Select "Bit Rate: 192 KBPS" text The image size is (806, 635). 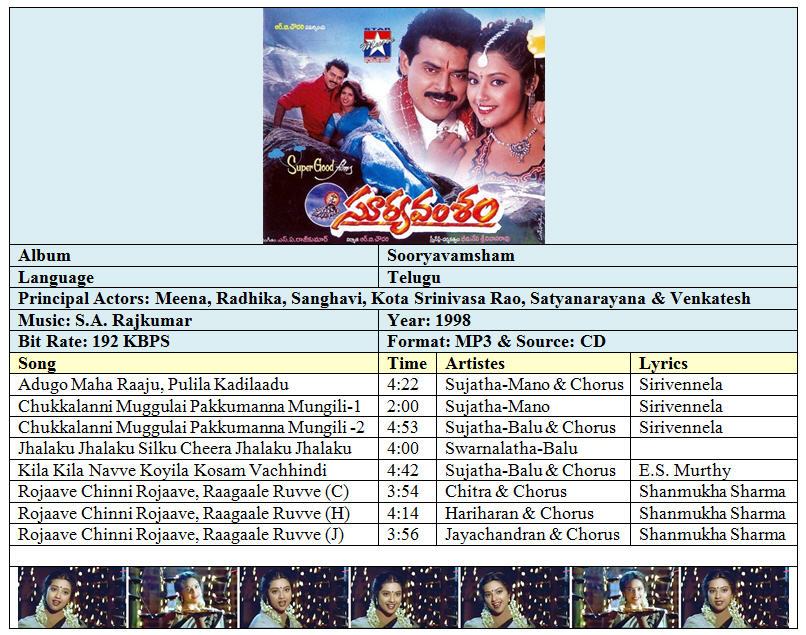coord(94,341)
